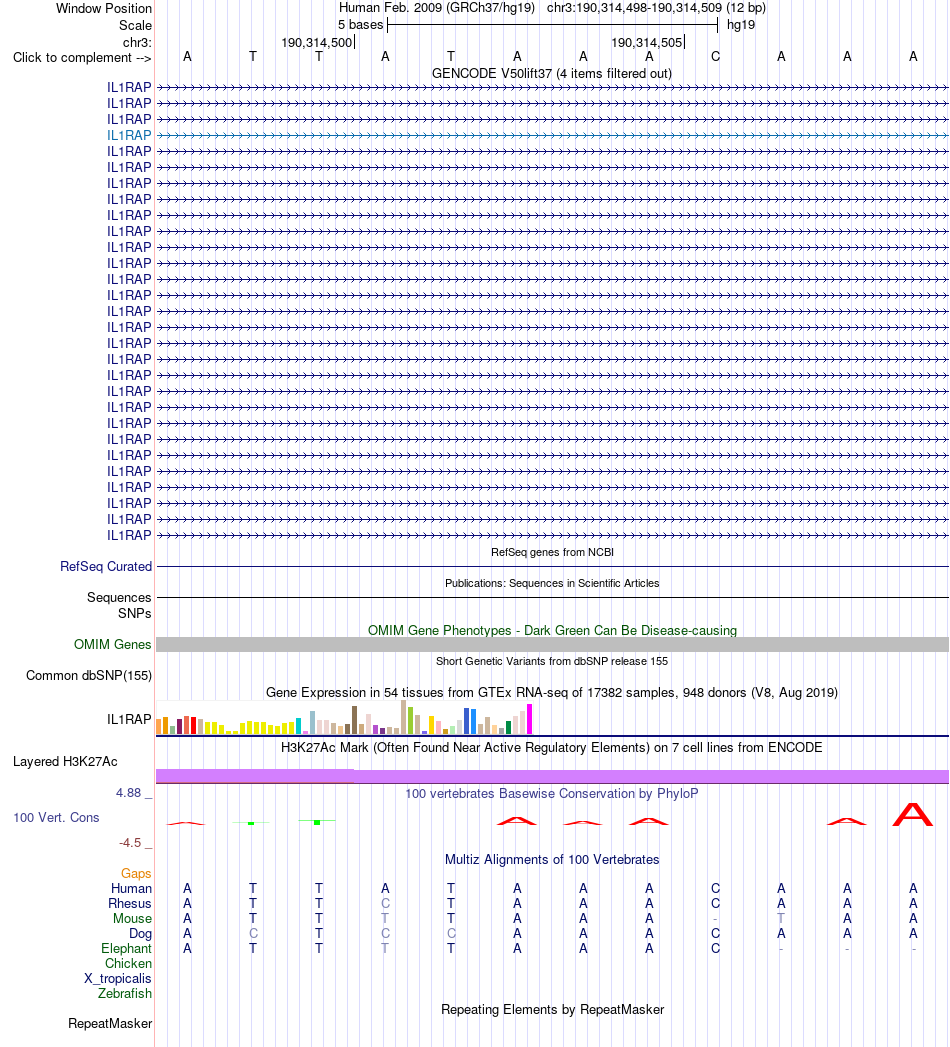Click the magenta bar in the GTEx chart
The width and height of the screenshot is (950, 1047).
(529, 719)
